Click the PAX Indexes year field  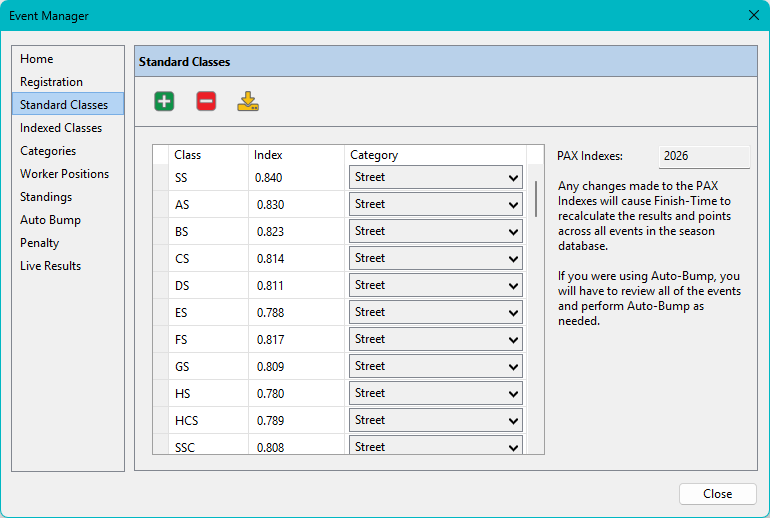[x=704, y=156]
